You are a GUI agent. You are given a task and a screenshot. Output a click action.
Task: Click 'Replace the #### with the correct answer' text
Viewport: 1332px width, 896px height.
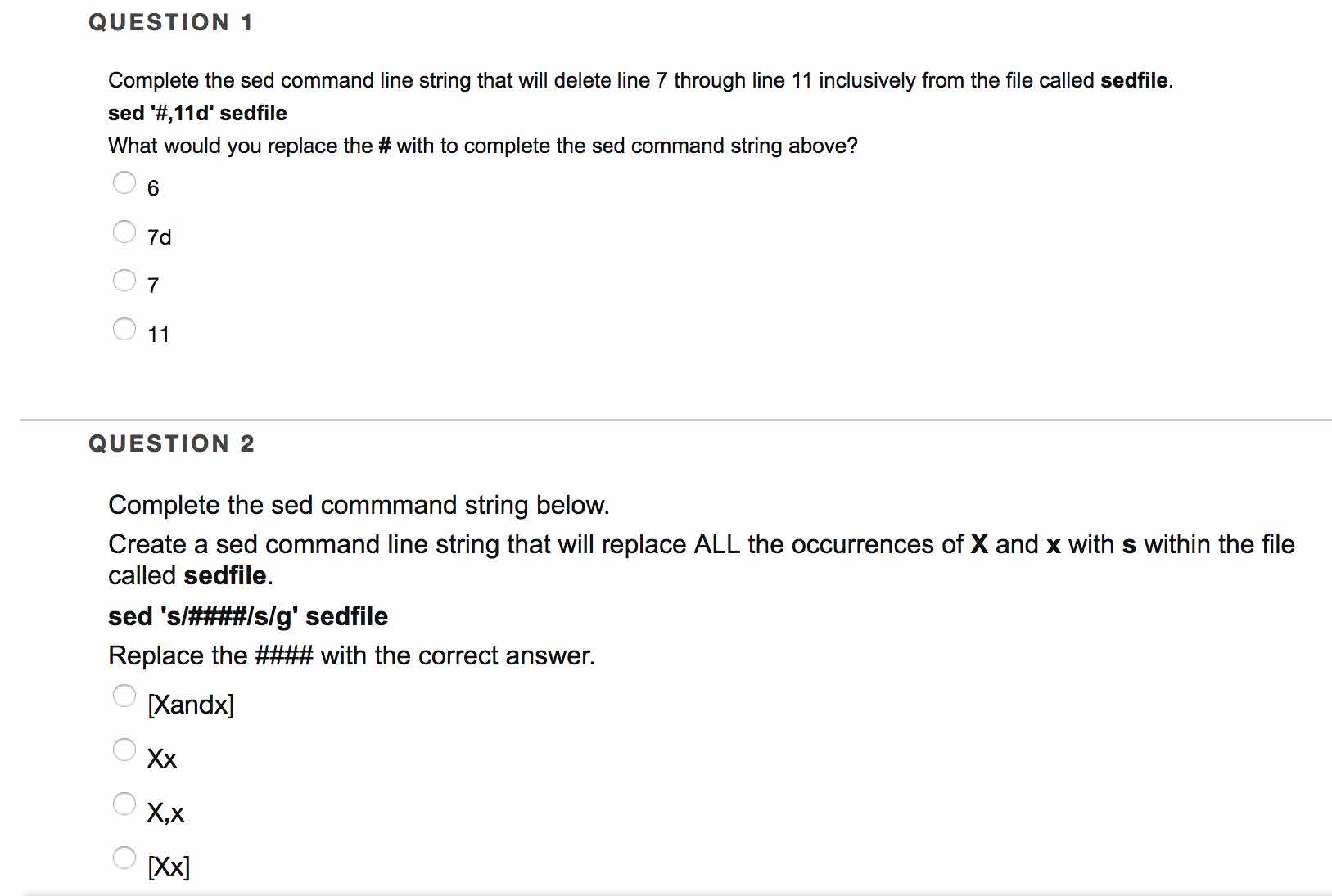point(351,655)
